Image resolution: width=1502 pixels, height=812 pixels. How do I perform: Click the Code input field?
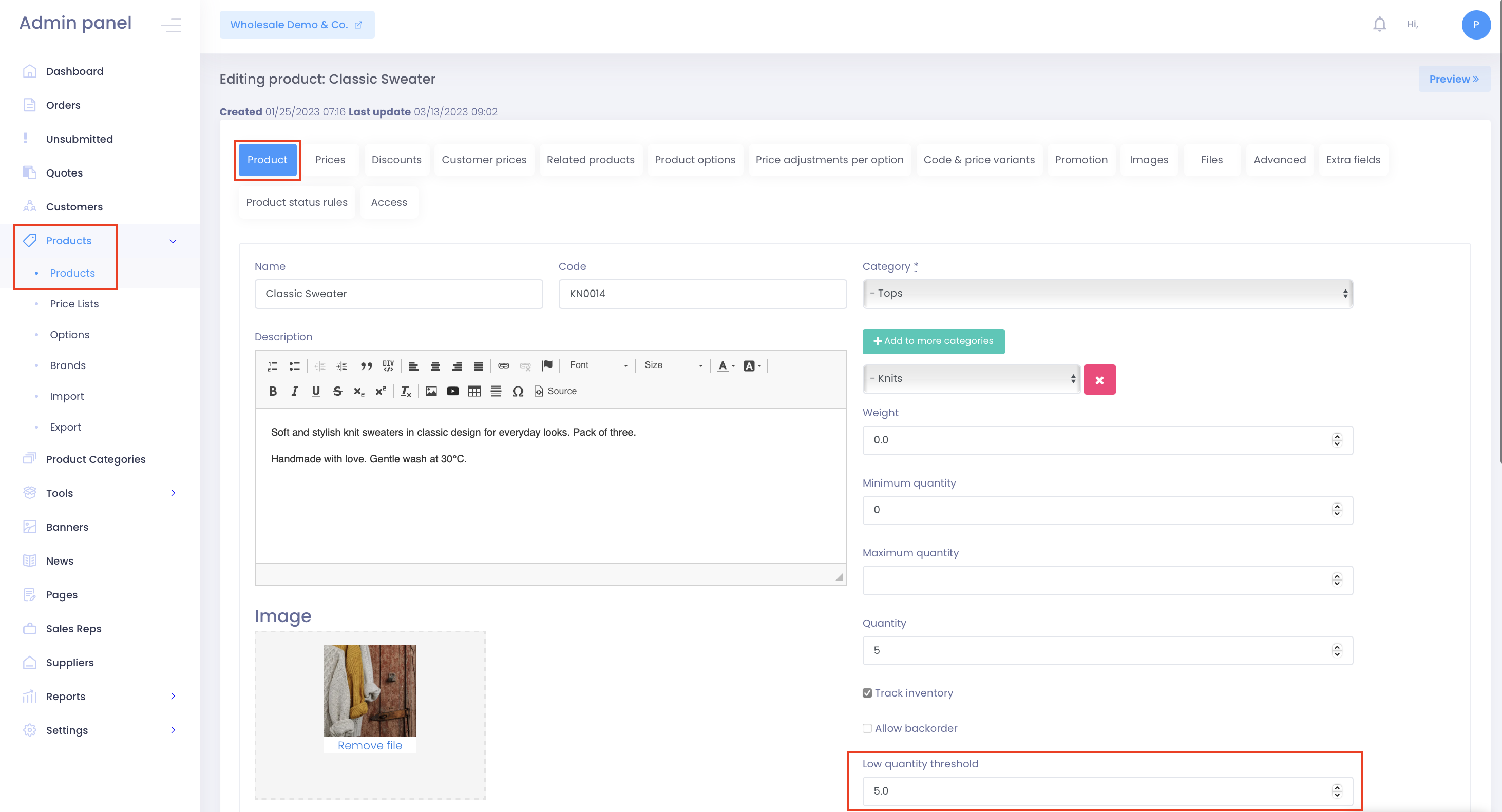702,293
